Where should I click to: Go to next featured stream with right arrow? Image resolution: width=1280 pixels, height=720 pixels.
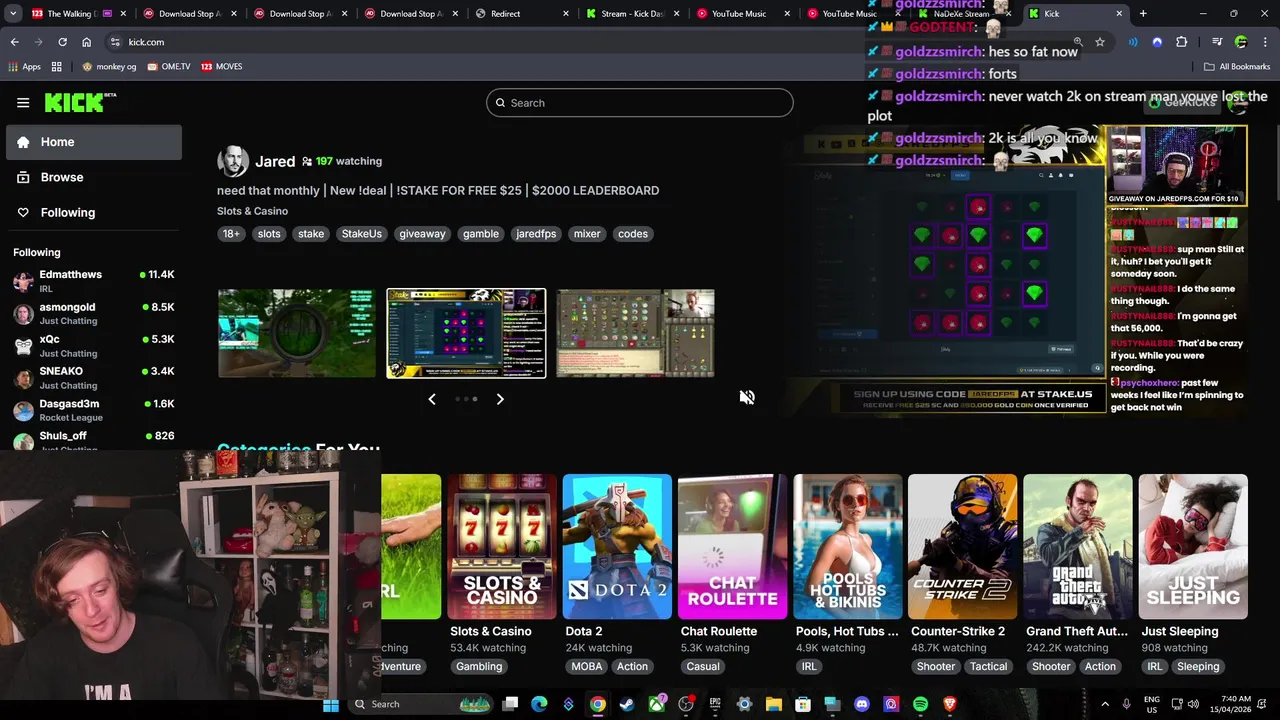point(500,399)
